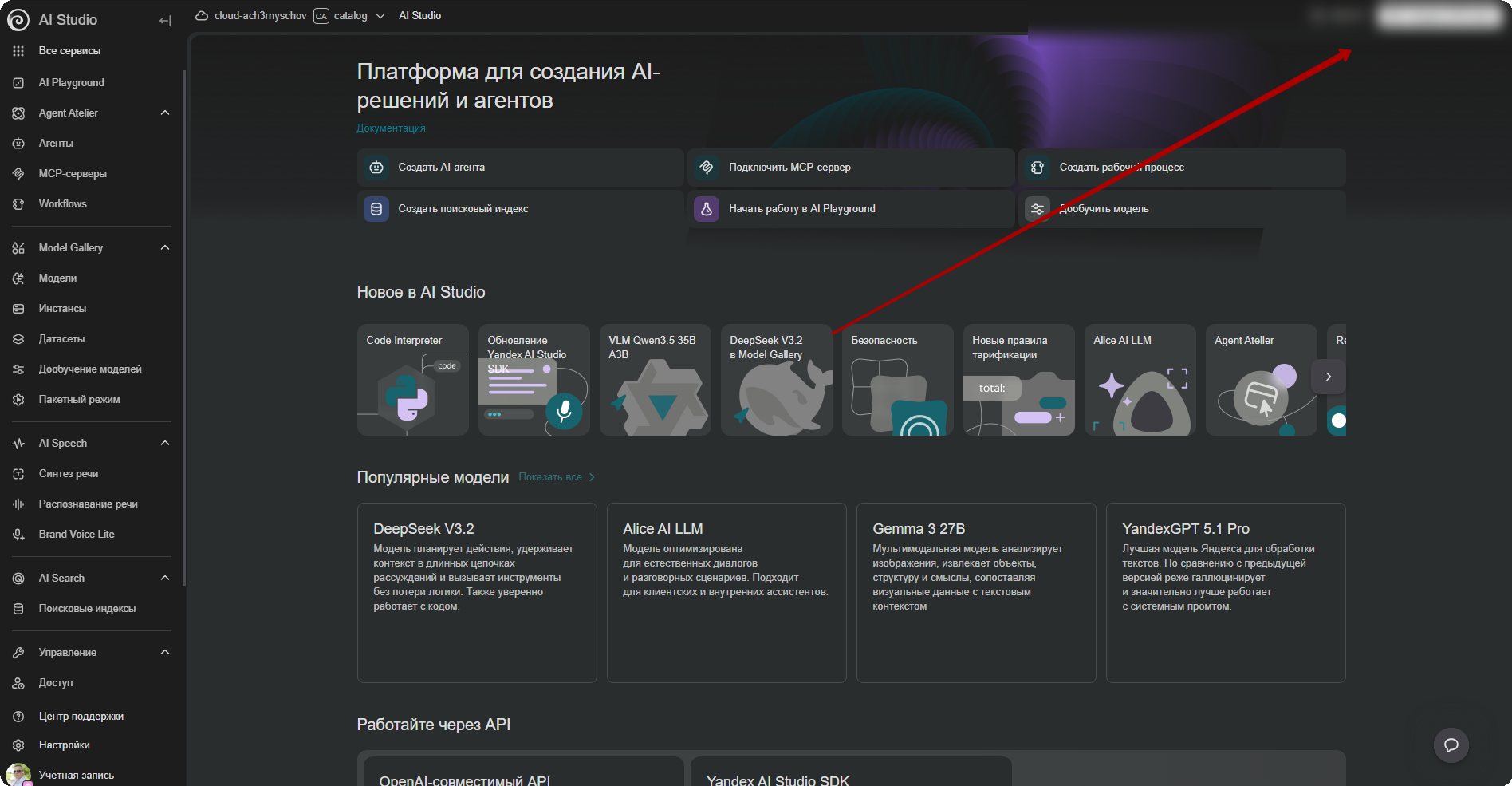Open the Alice AI LLM news card

[1140, 380]
